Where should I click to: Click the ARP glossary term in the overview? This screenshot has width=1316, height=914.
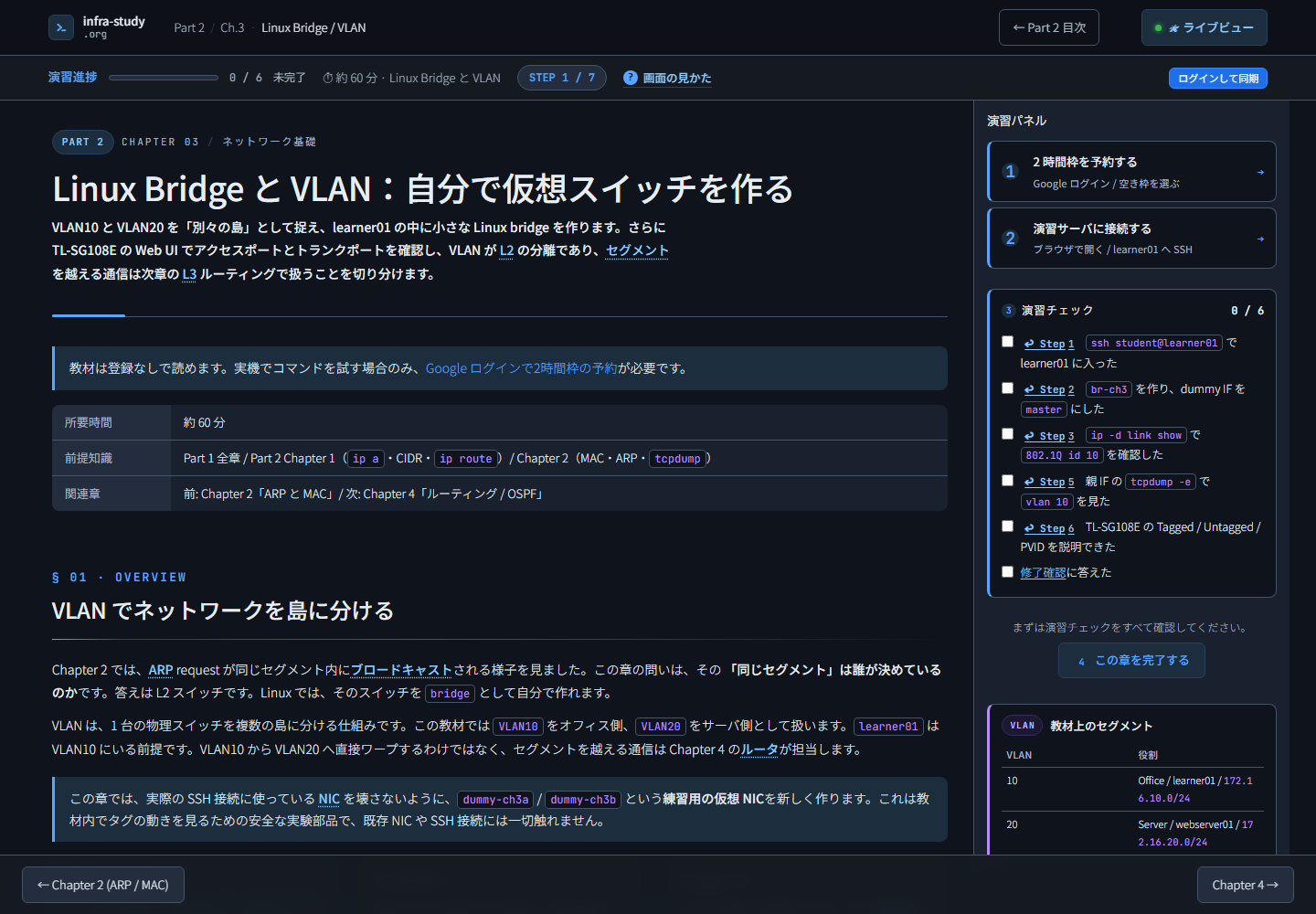coord(161,670)
